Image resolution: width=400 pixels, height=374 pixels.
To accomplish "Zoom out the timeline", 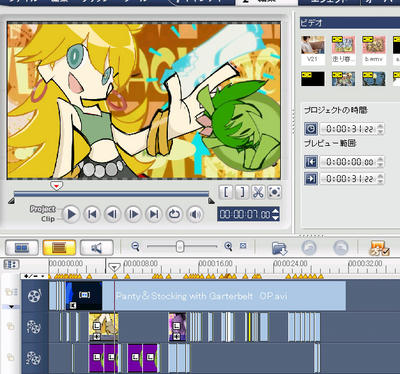I will 135,247.
